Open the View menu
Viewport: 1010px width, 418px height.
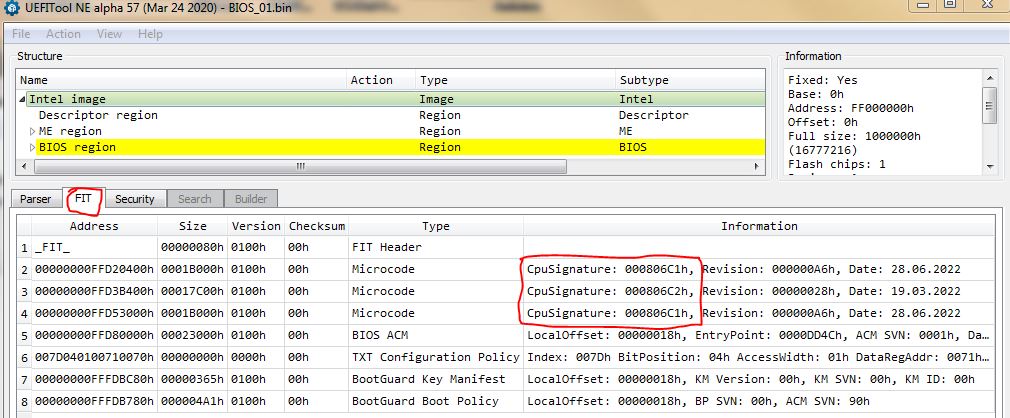[110, 34]
